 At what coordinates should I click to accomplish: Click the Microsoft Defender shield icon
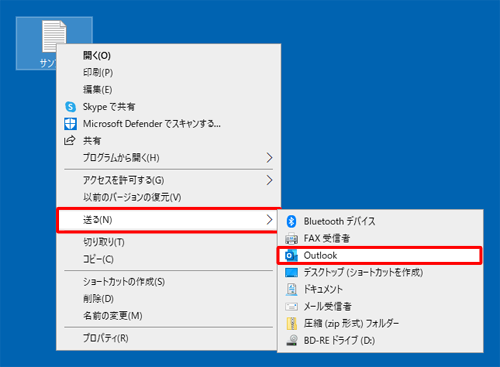pyautogui.click(x=70, y=124)
